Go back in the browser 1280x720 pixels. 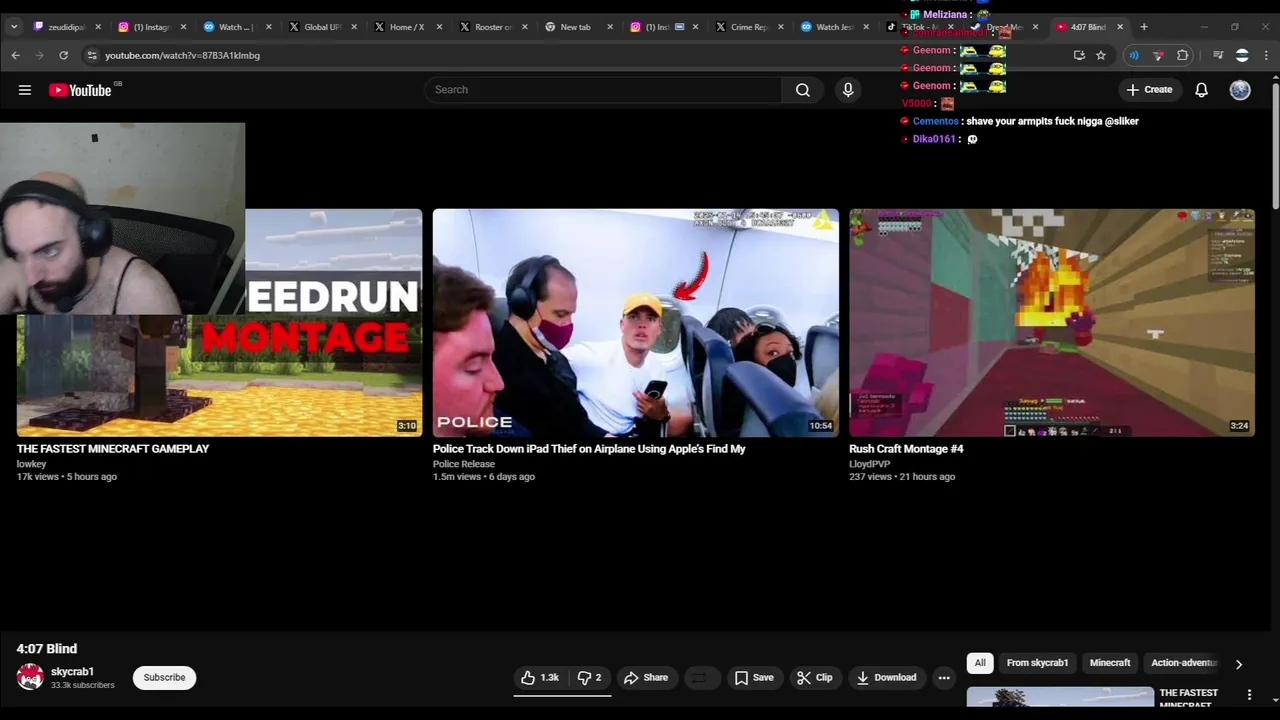(15, 55)
